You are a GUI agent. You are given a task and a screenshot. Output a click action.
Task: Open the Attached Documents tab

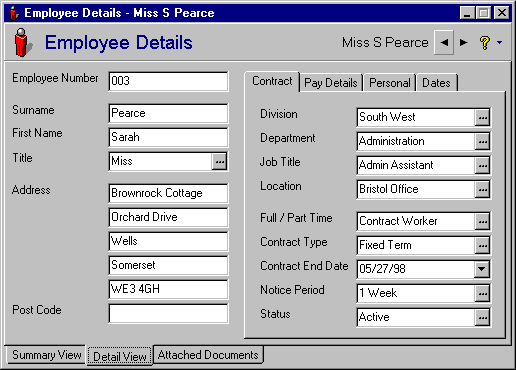click(208, 355)
